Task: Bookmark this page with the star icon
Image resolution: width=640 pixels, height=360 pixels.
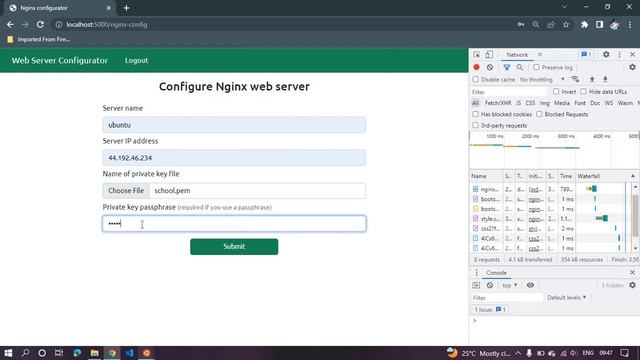Action: (x=566, y=24)
